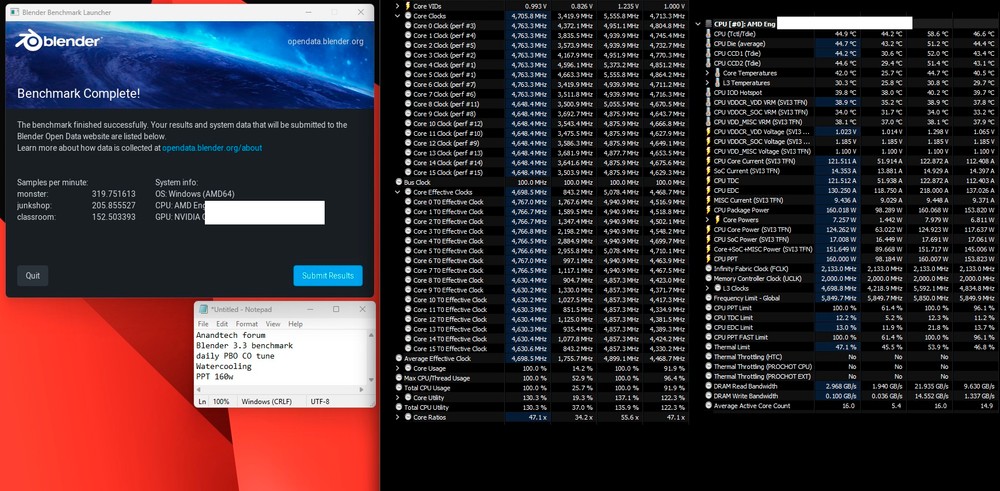Expand the Core Utility group
Image resolution: width=1000 pixels, height=491 pixels.
(398, 398)
